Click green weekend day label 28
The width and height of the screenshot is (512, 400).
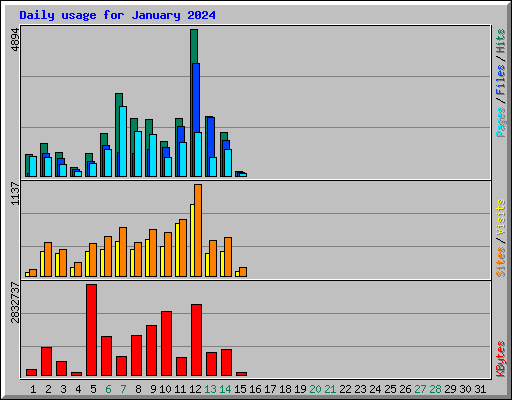click(435, 389)
